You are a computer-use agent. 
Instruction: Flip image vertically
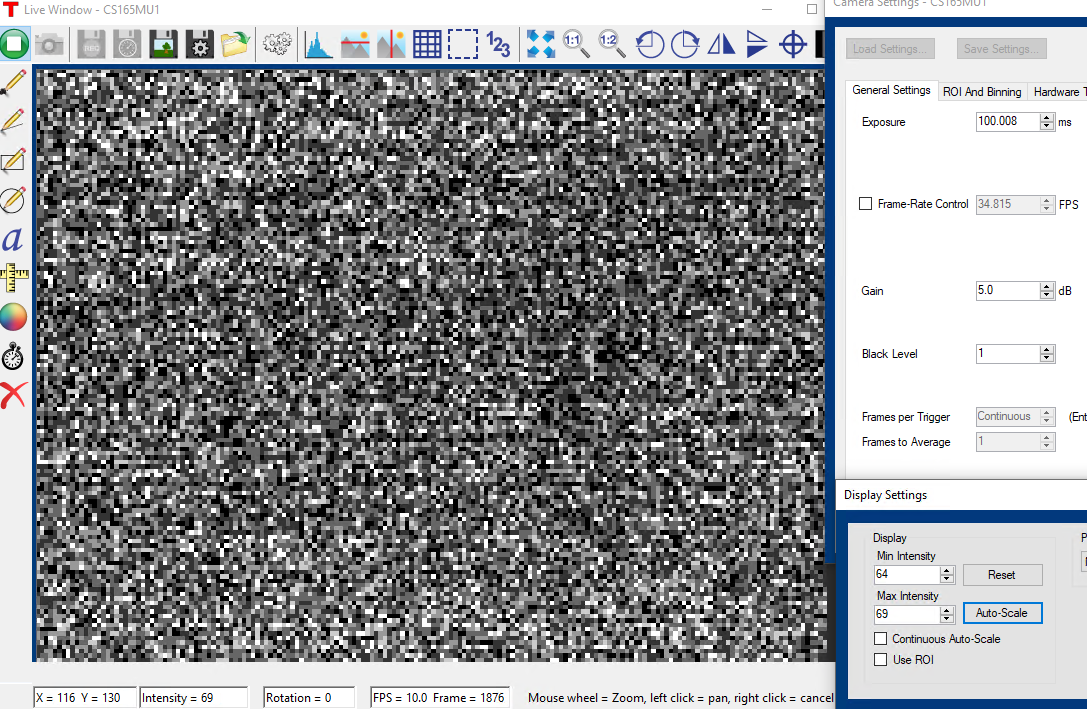tap(757, 45)
